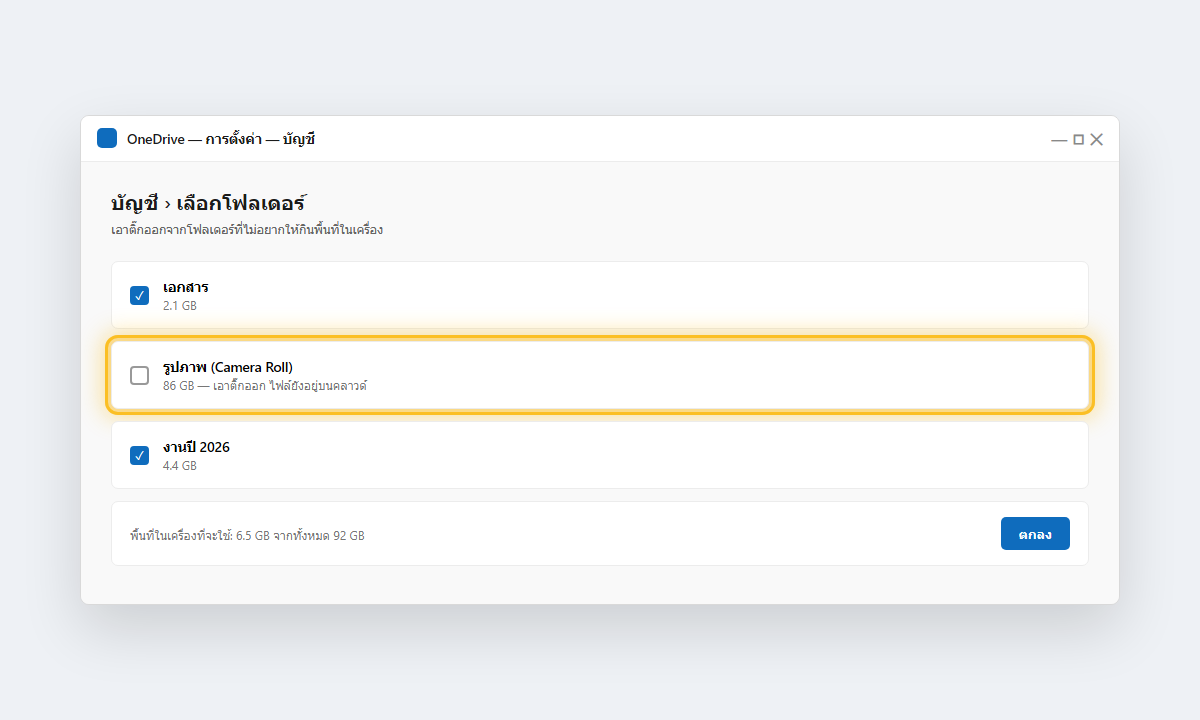
Task: Click the blue OneDrive app icon in title bar
Action: point(107,138)
